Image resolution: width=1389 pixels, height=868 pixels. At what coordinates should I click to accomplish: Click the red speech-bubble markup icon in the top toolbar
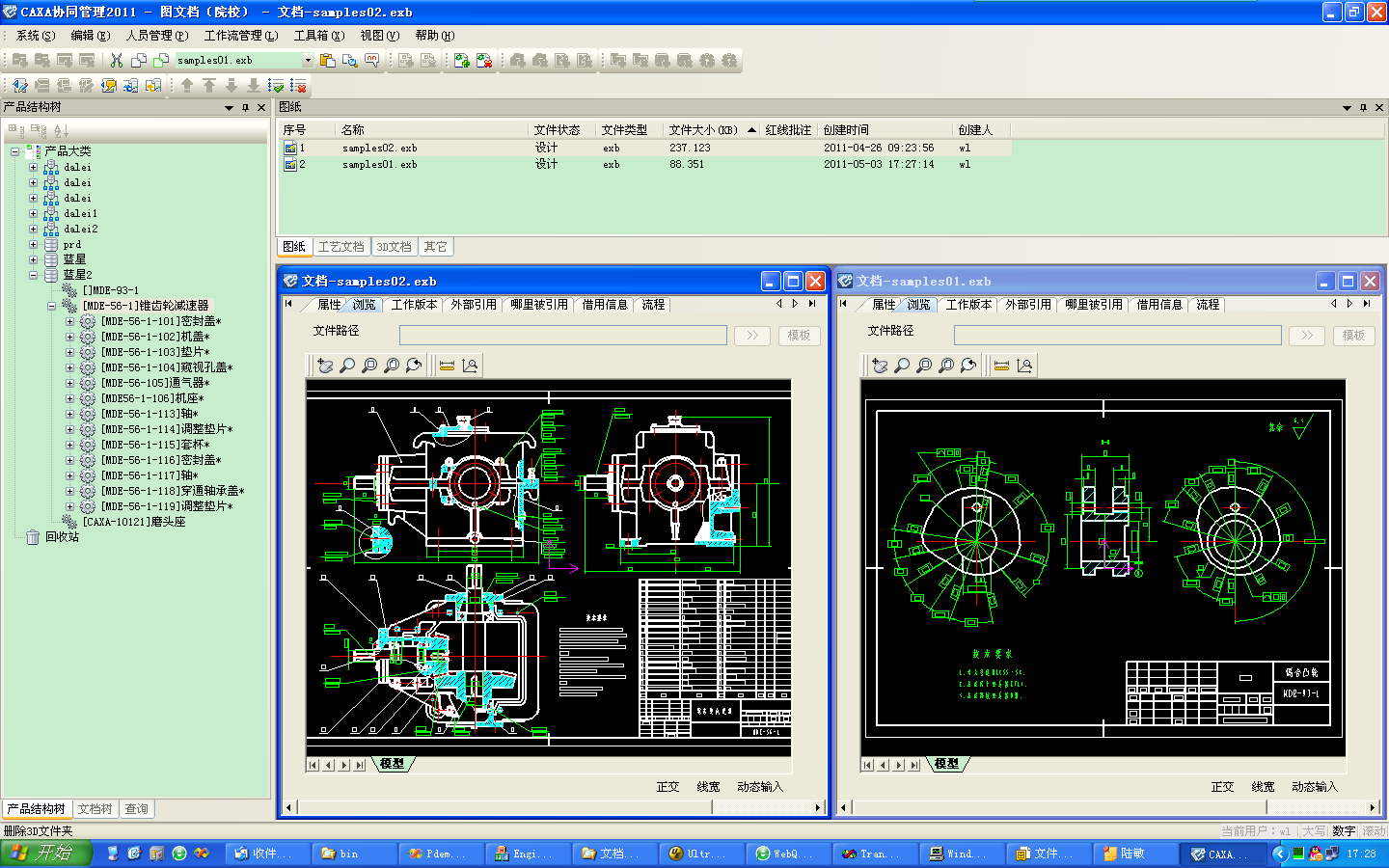pos(372,60)
